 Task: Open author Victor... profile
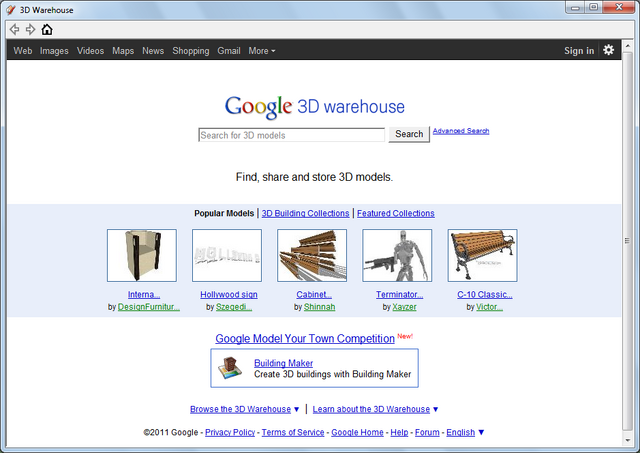click(489, 307)
